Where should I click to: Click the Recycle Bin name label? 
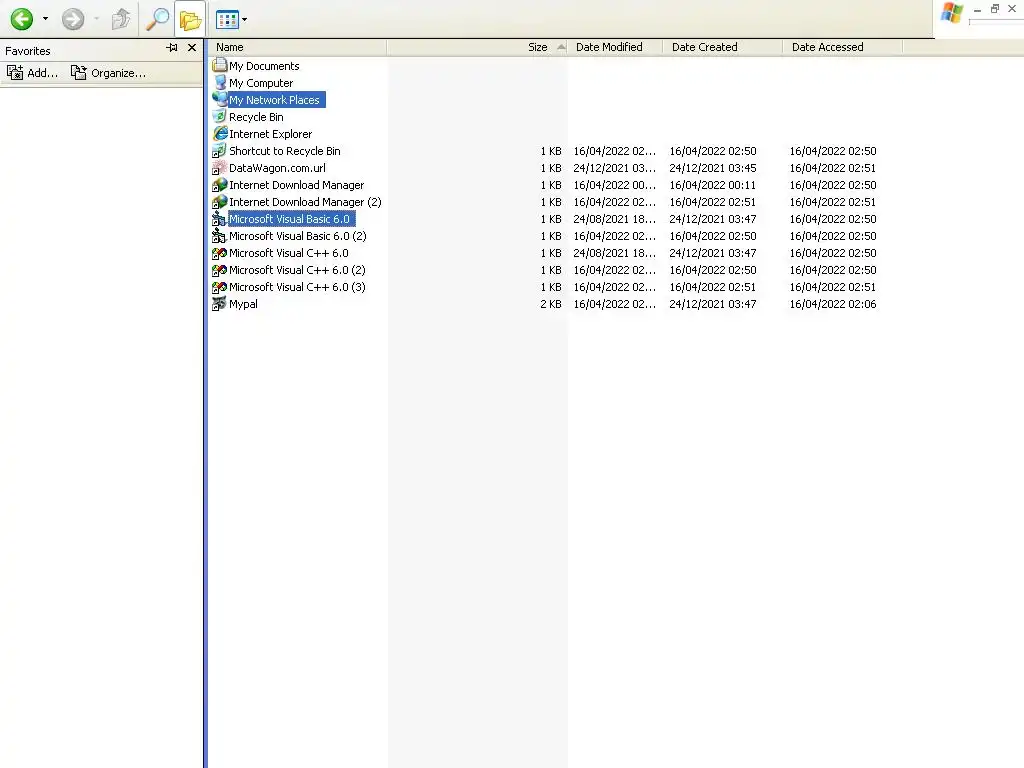[x=256, y=117]
